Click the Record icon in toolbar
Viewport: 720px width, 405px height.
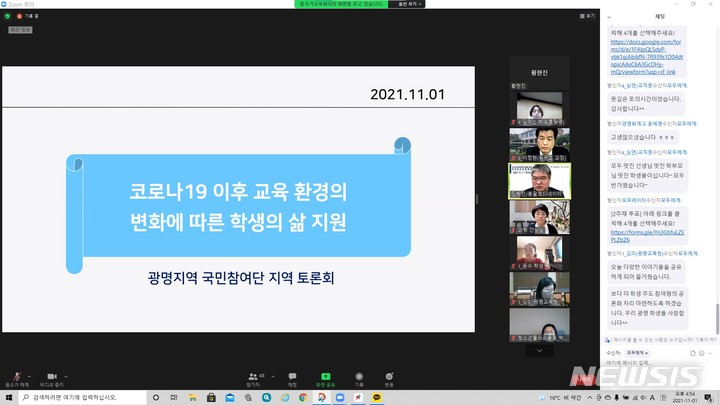click(x=359, y=379)
